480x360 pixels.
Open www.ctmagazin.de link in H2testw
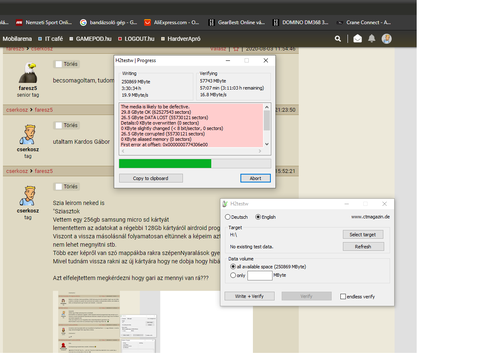[x=370, y=217]
